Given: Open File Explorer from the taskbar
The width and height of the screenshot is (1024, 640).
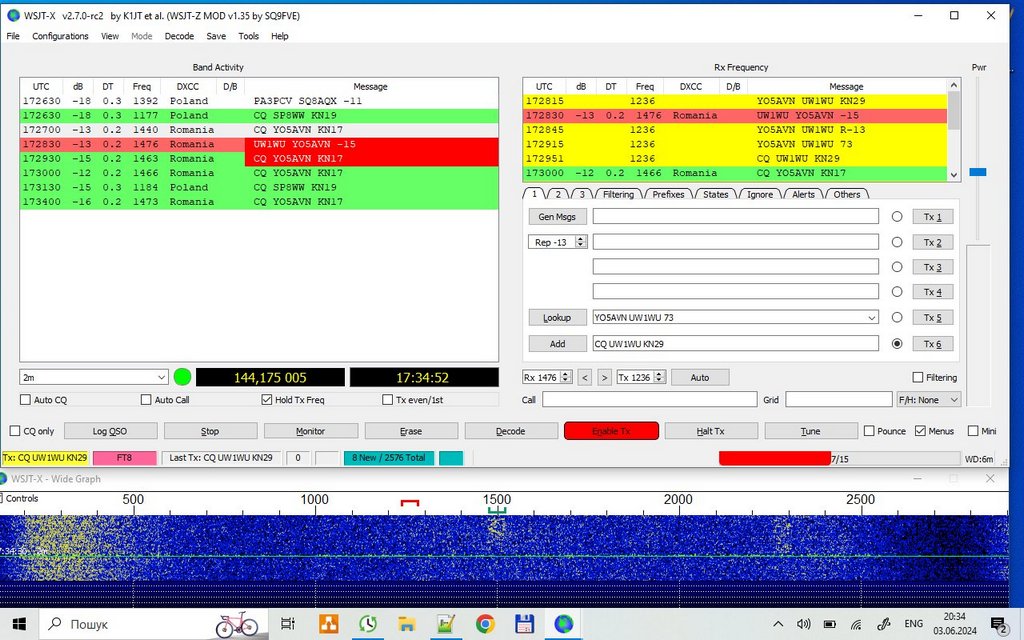Looking at the screenshot, I should (406, 624).
